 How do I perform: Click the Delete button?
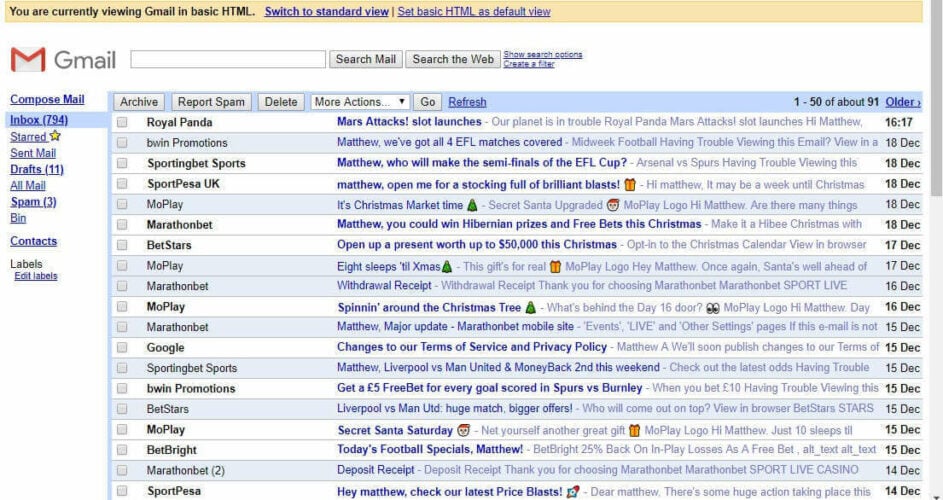(281, 102)
